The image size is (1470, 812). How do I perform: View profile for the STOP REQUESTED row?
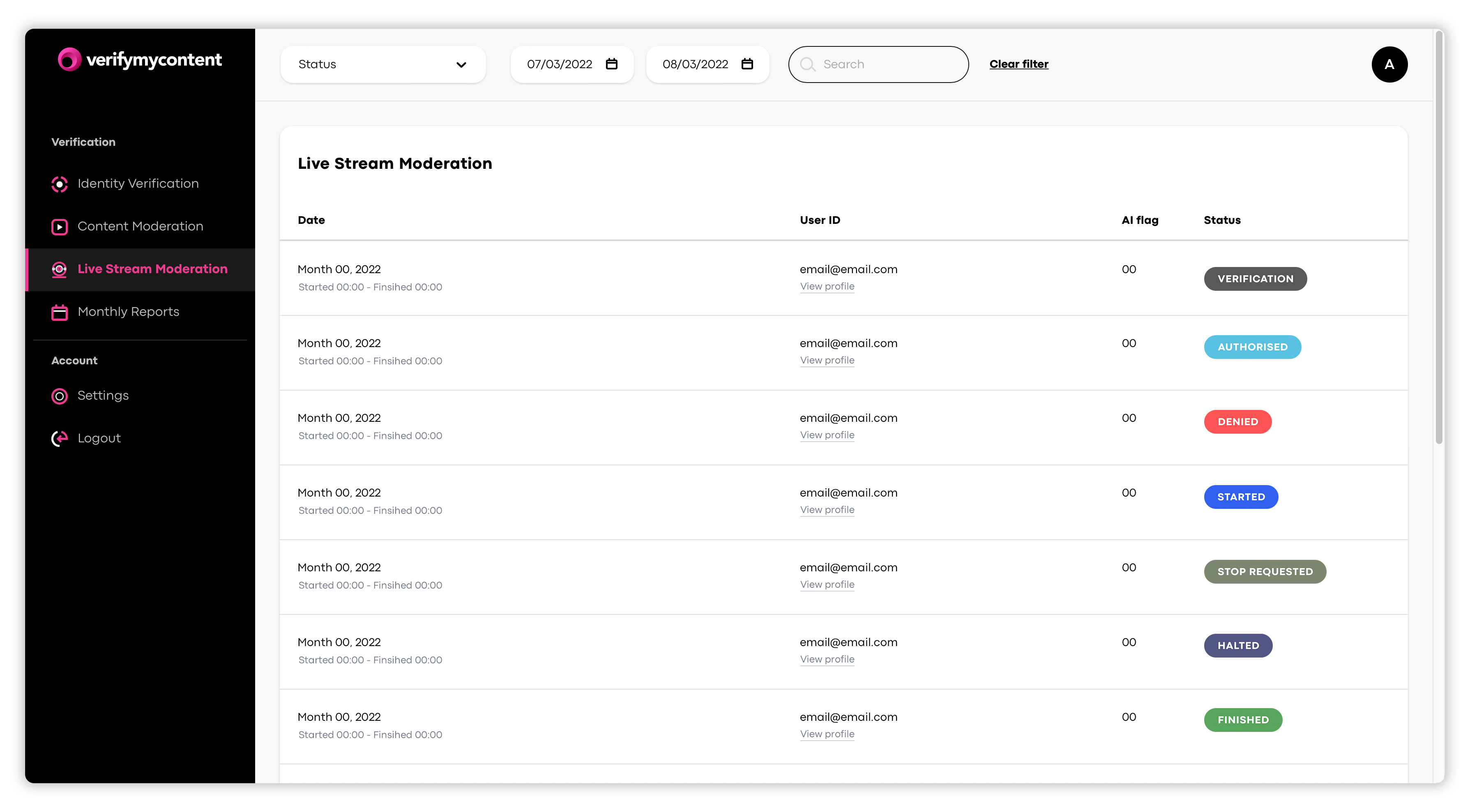pos(827,585)
